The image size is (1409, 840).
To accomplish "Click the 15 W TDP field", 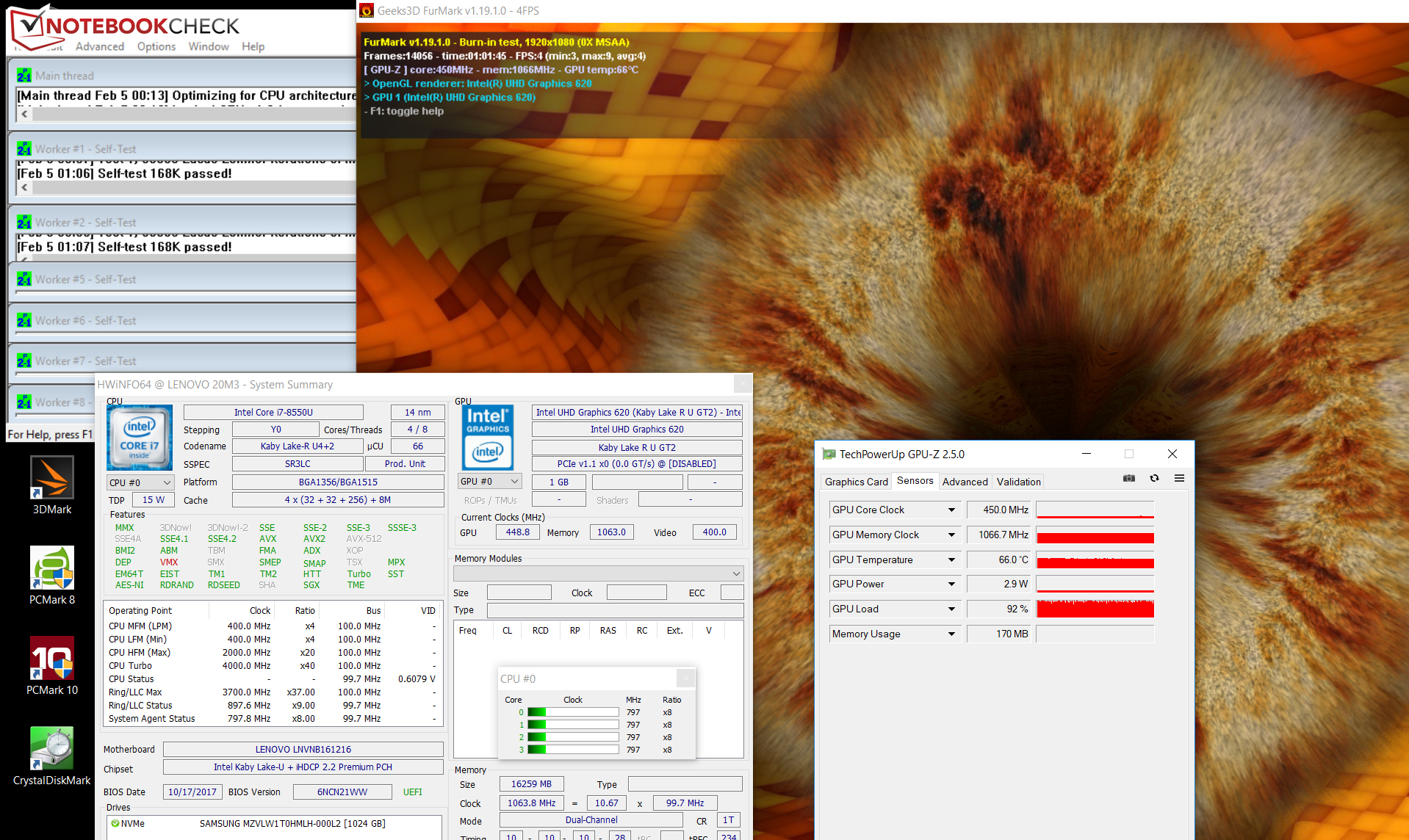I will click(x=153, y=500).
